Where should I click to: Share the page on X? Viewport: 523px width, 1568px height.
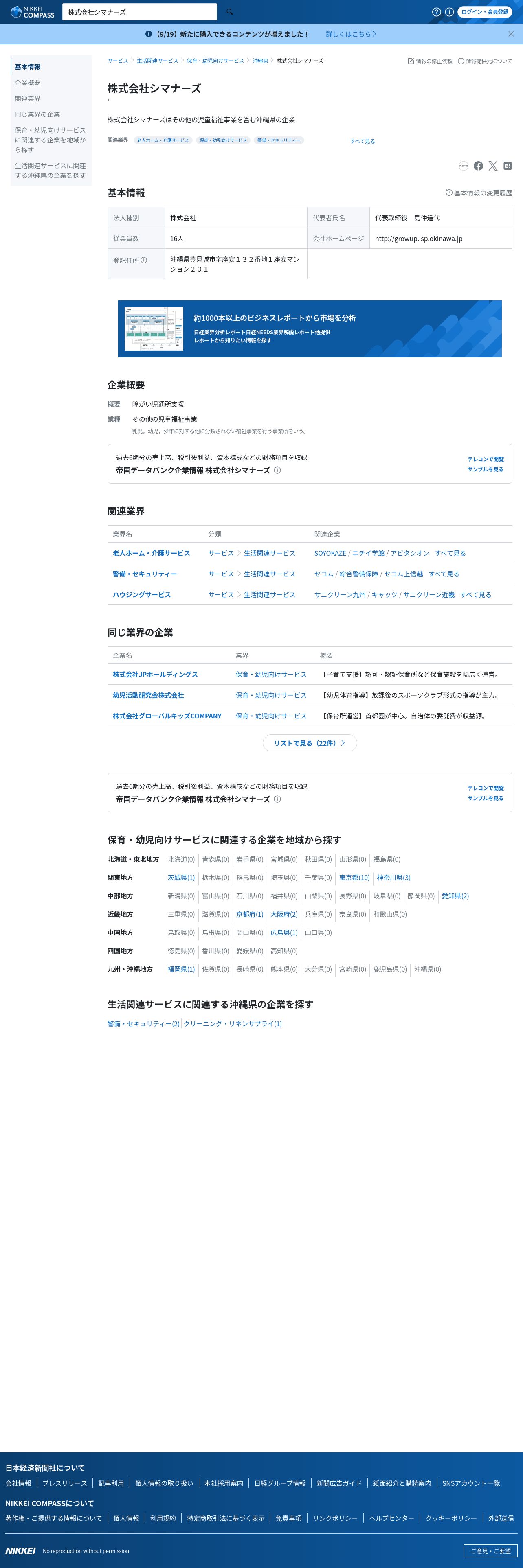(493, 166)
